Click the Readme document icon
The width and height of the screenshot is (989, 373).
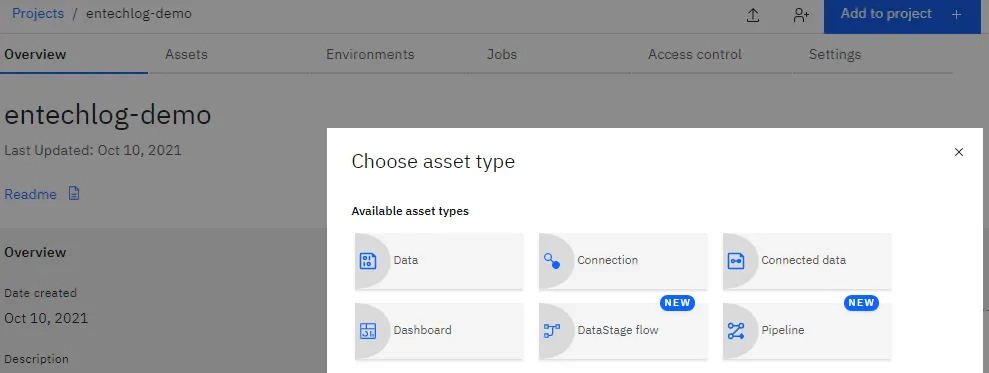pyautogui.click(x=74, y=194)
